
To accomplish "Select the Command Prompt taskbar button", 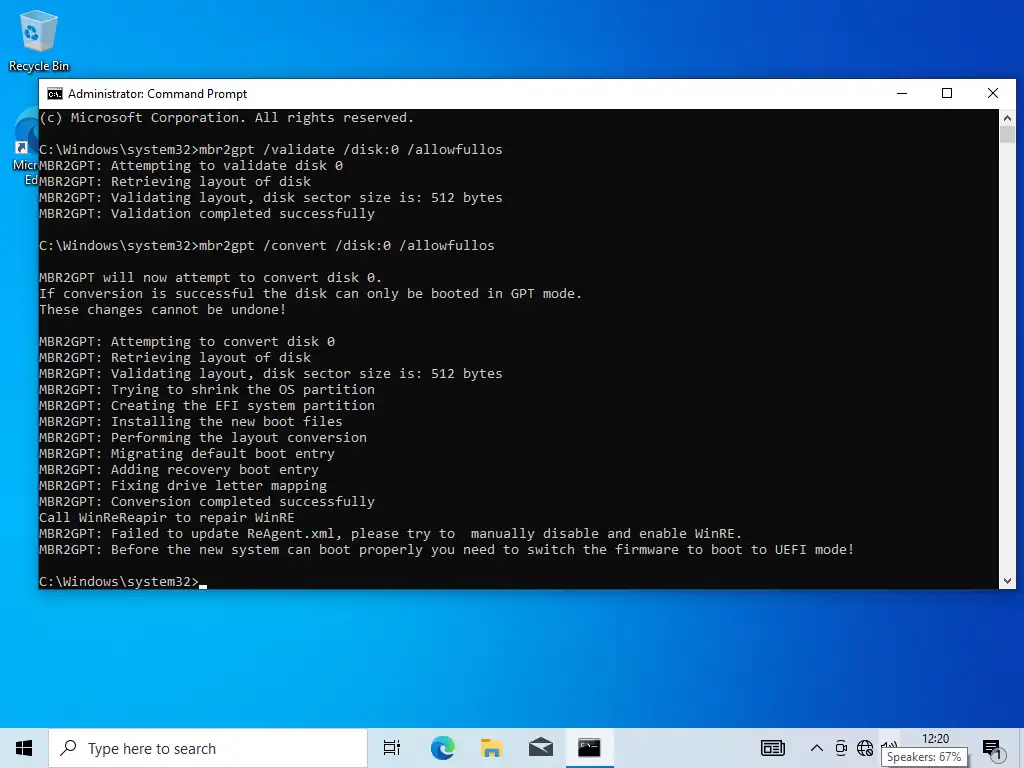I will point(589,748).
